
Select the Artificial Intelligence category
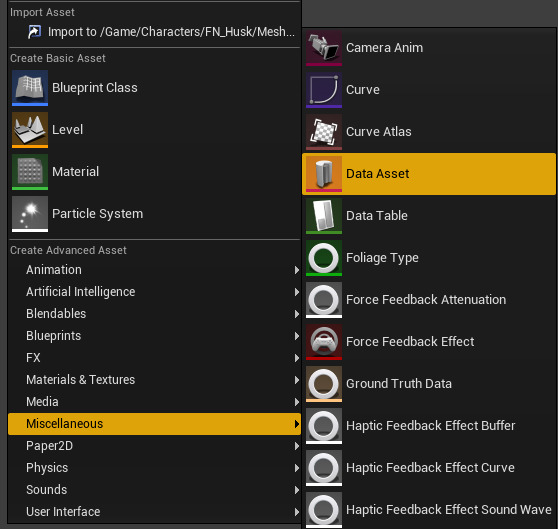pyautogui.click(x=154, y=292)
